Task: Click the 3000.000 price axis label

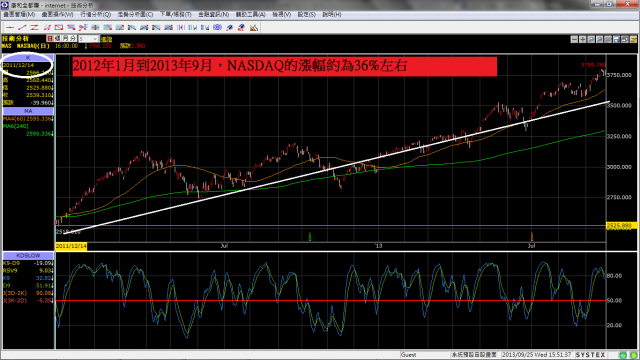Action: pyautogui.click(x=619, y=167)
